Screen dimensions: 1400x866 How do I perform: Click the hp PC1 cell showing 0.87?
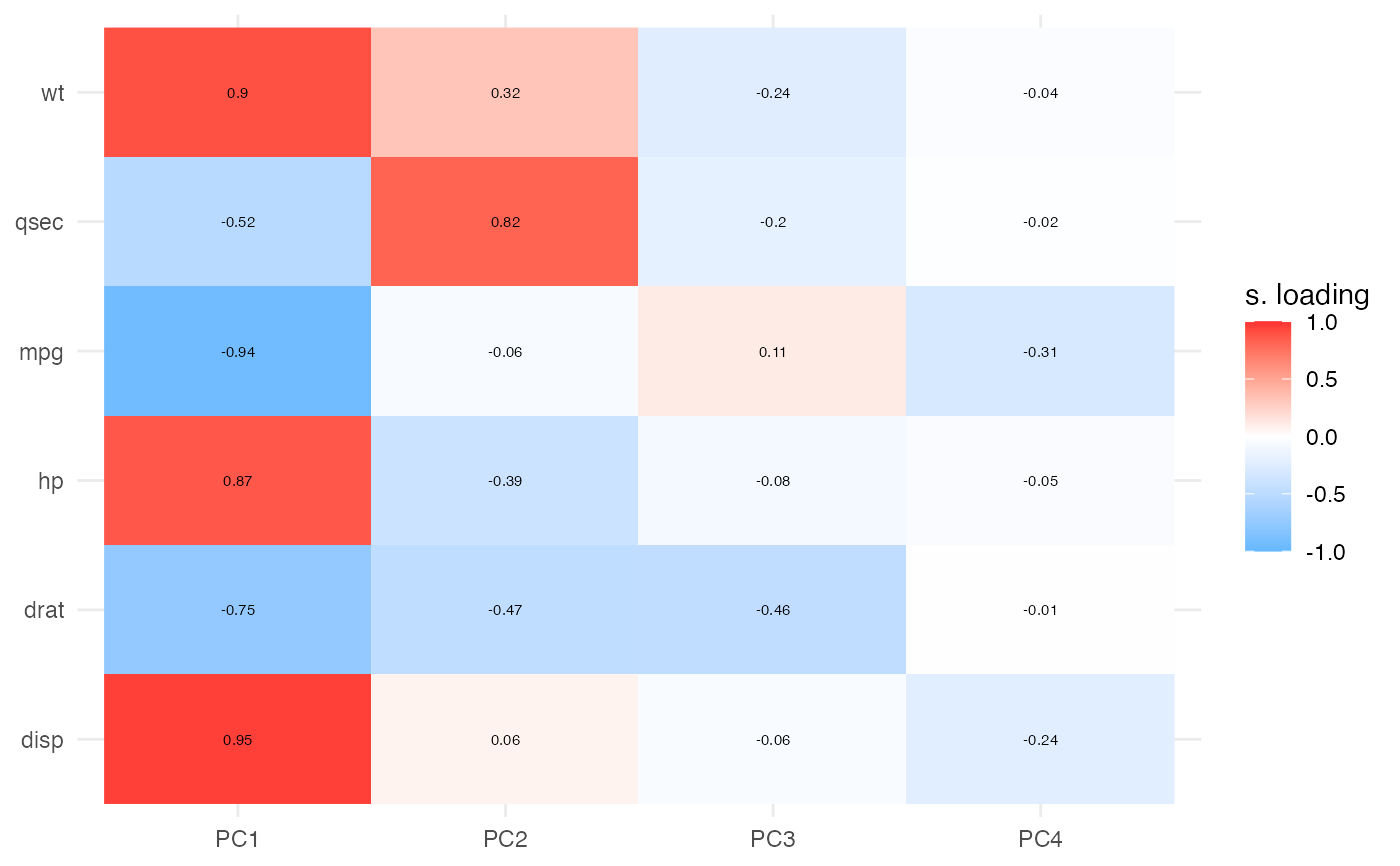pyautogui.click(x=238, y=481)
